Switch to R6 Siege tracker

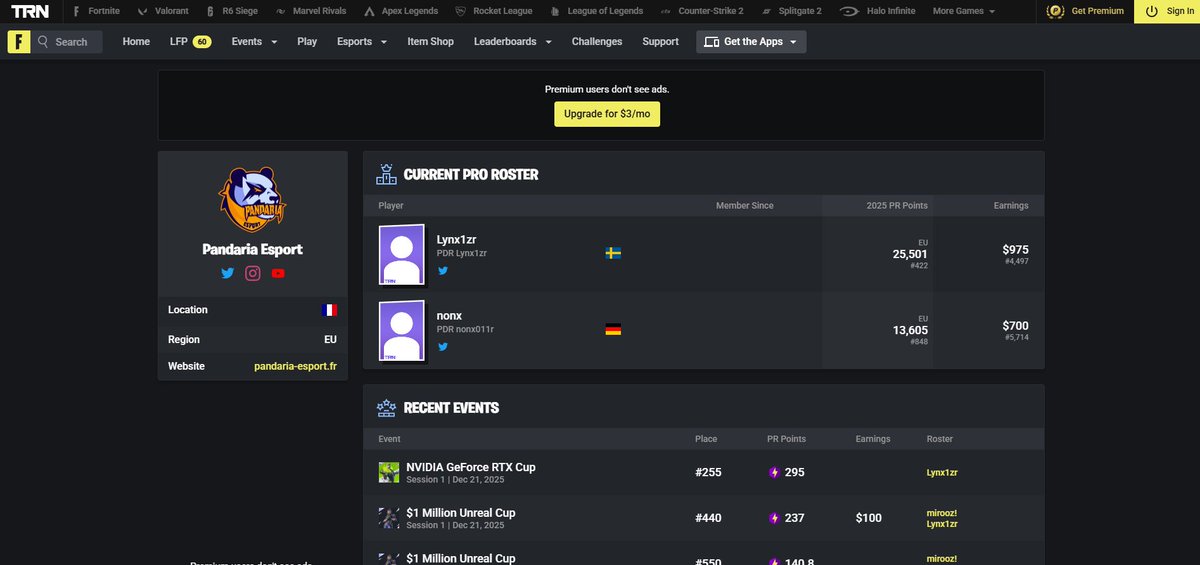click(x=230, y=11)
